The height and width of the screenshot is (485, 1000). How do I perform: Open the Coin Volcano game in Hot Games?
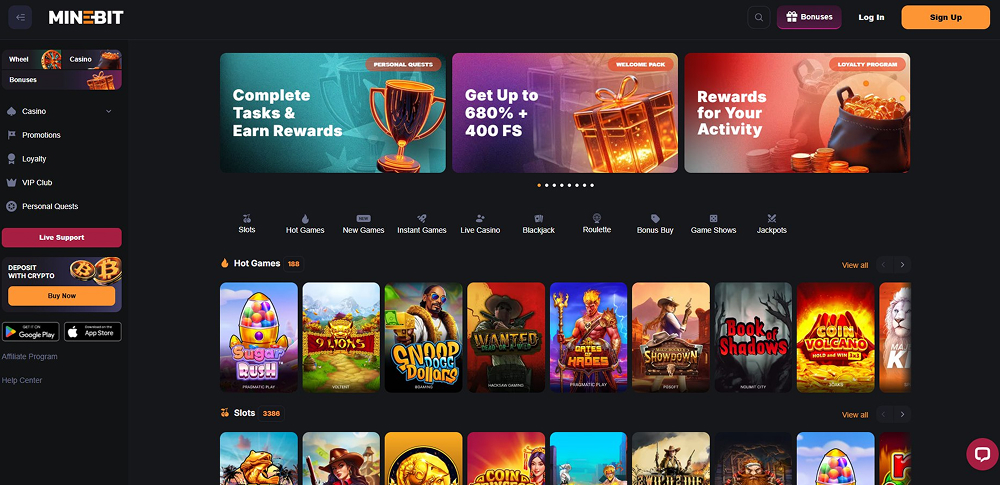[835, 337]
